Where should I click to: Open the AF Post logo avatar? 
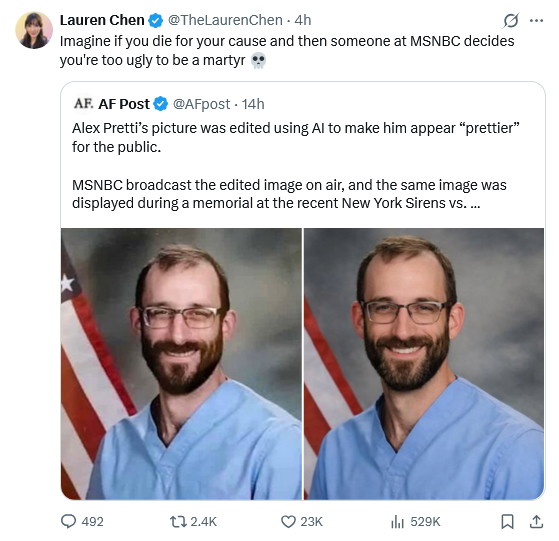pos(83,104)
